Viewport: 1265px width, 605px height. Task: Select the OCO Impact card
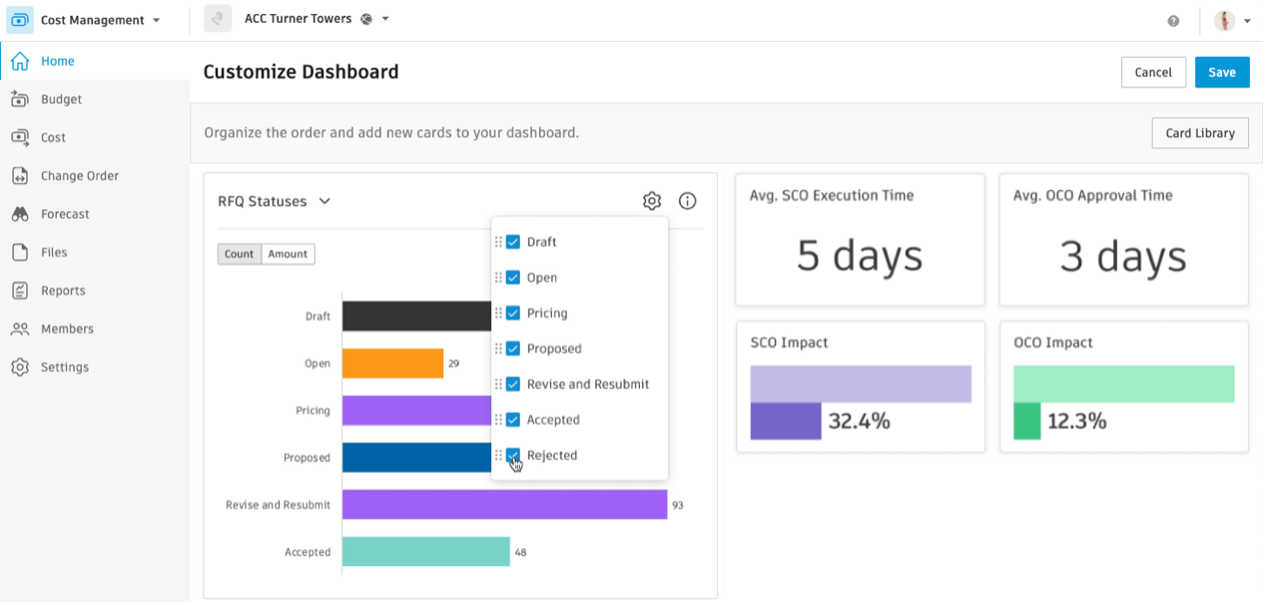pyautogui.click(x=1124, y=387)
